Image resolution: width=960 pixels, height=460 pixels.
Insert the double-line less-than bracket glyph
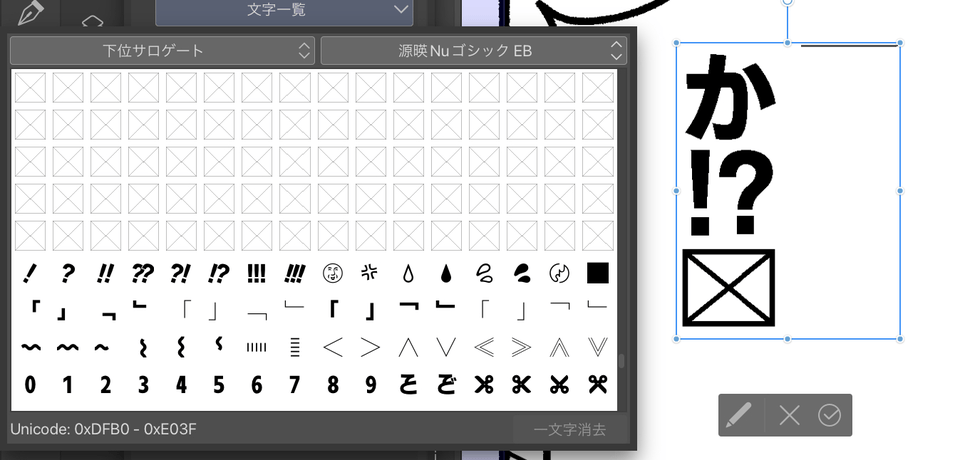[484, 347]
